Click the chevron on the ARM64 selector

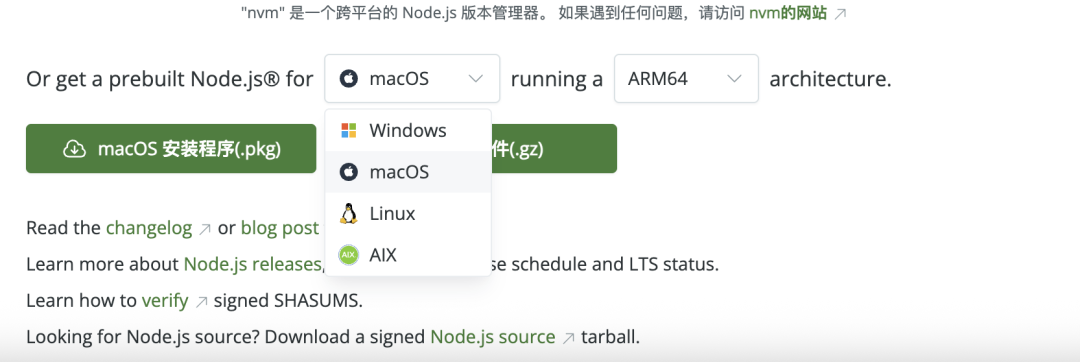[734, 79]
